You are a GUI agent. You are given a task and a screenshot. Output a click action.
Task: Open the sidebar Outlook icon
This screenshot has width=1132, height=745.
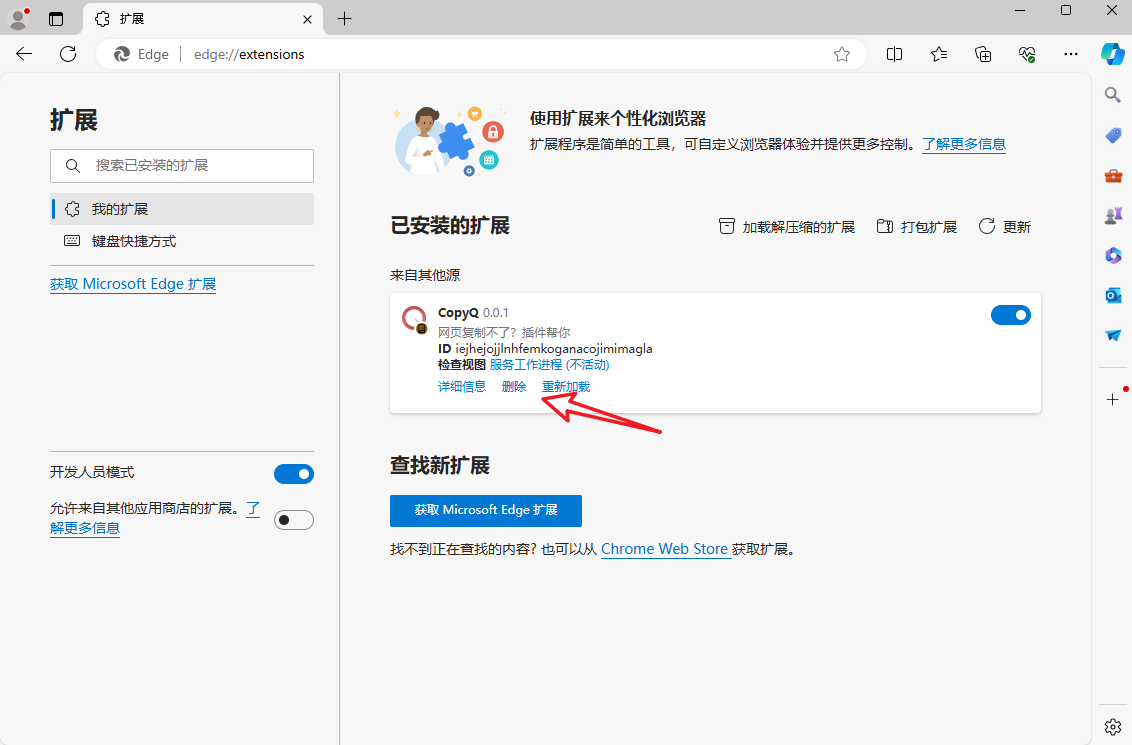pyautogui.click(x=1113, y=295)
